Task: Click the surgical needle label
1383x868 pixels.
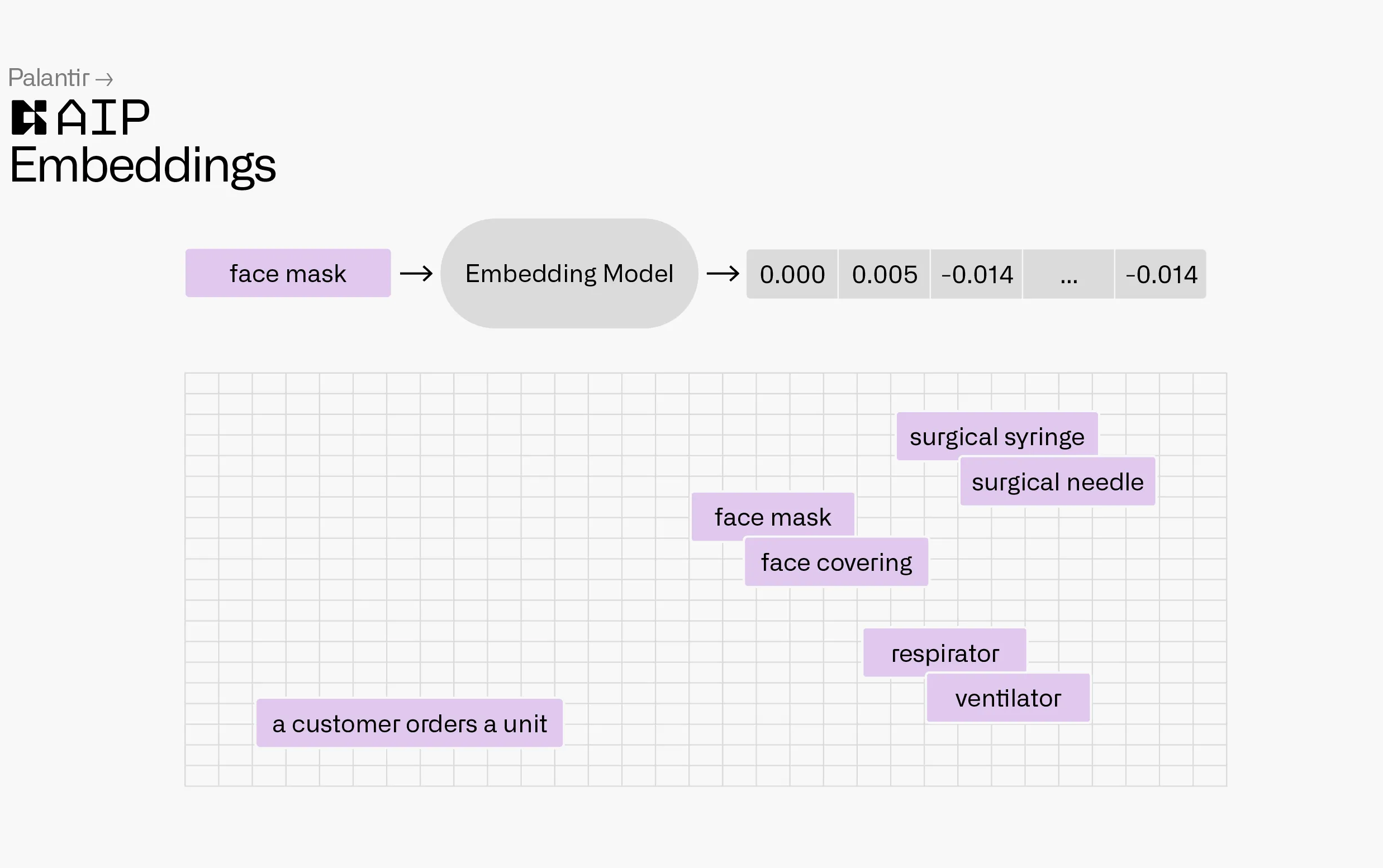Action: pos(1057,481)
